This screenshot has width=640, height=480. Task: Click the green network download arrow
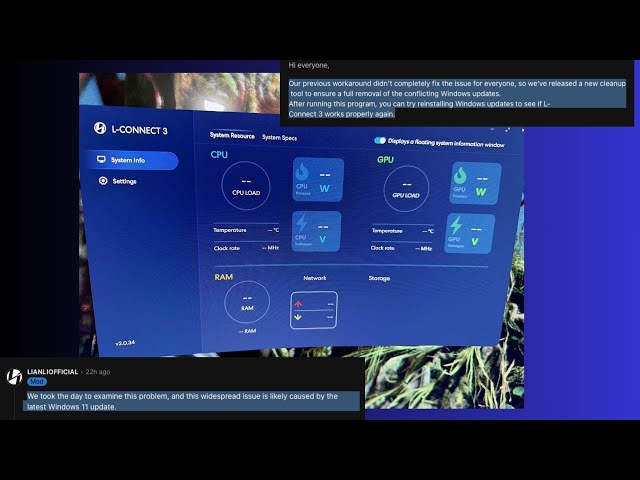298,317
